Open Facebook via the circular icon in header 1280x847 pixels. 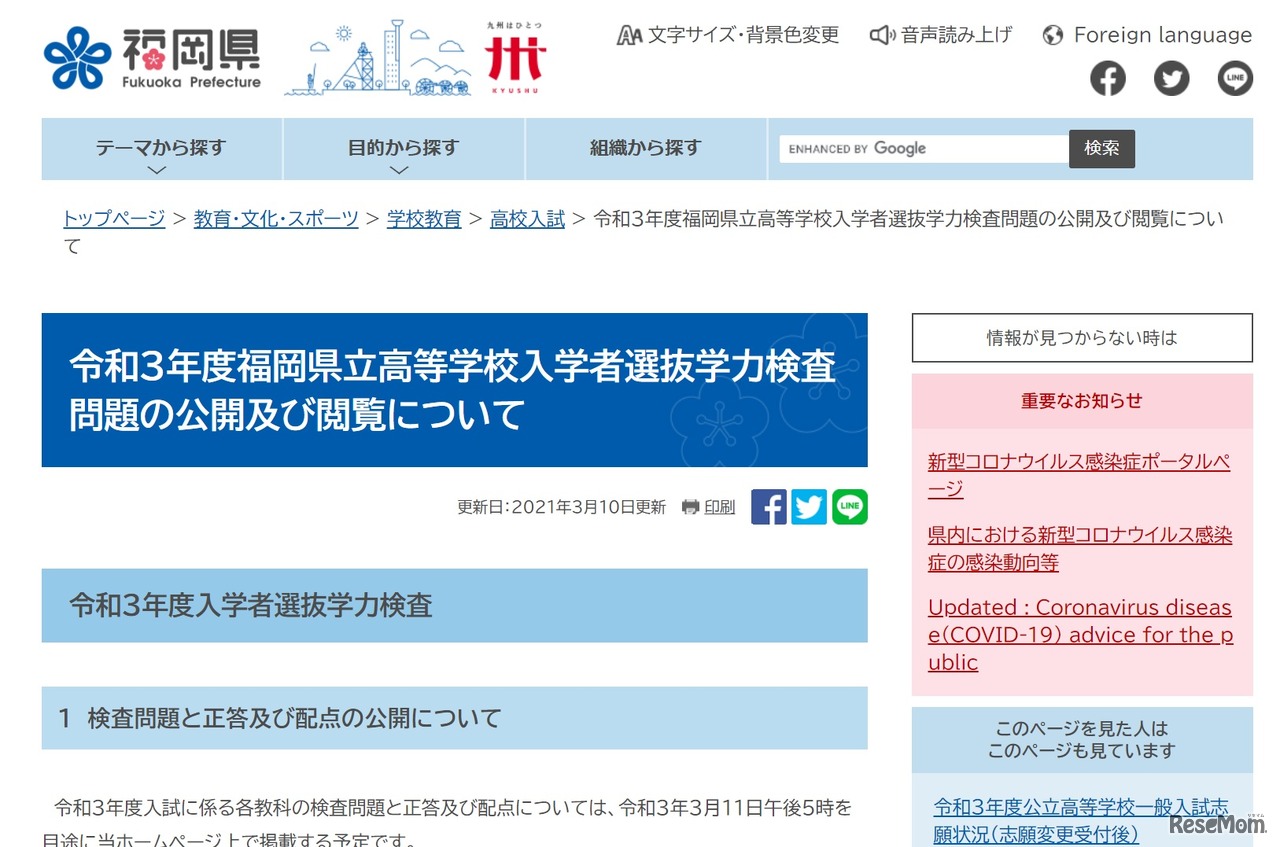[1108, 78]
